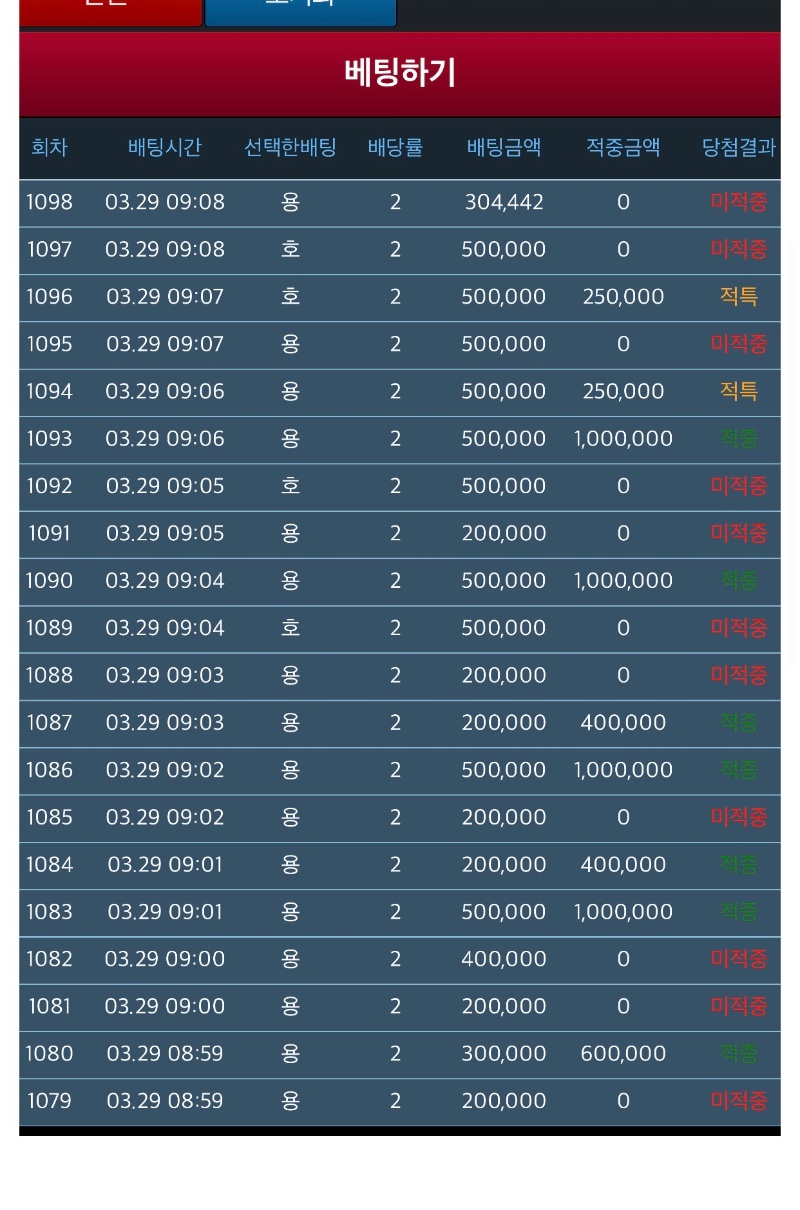The height and width of the screenshot is (1210, 800).
Task: Click the 당첨결과 column header
Action: [738, 148]
